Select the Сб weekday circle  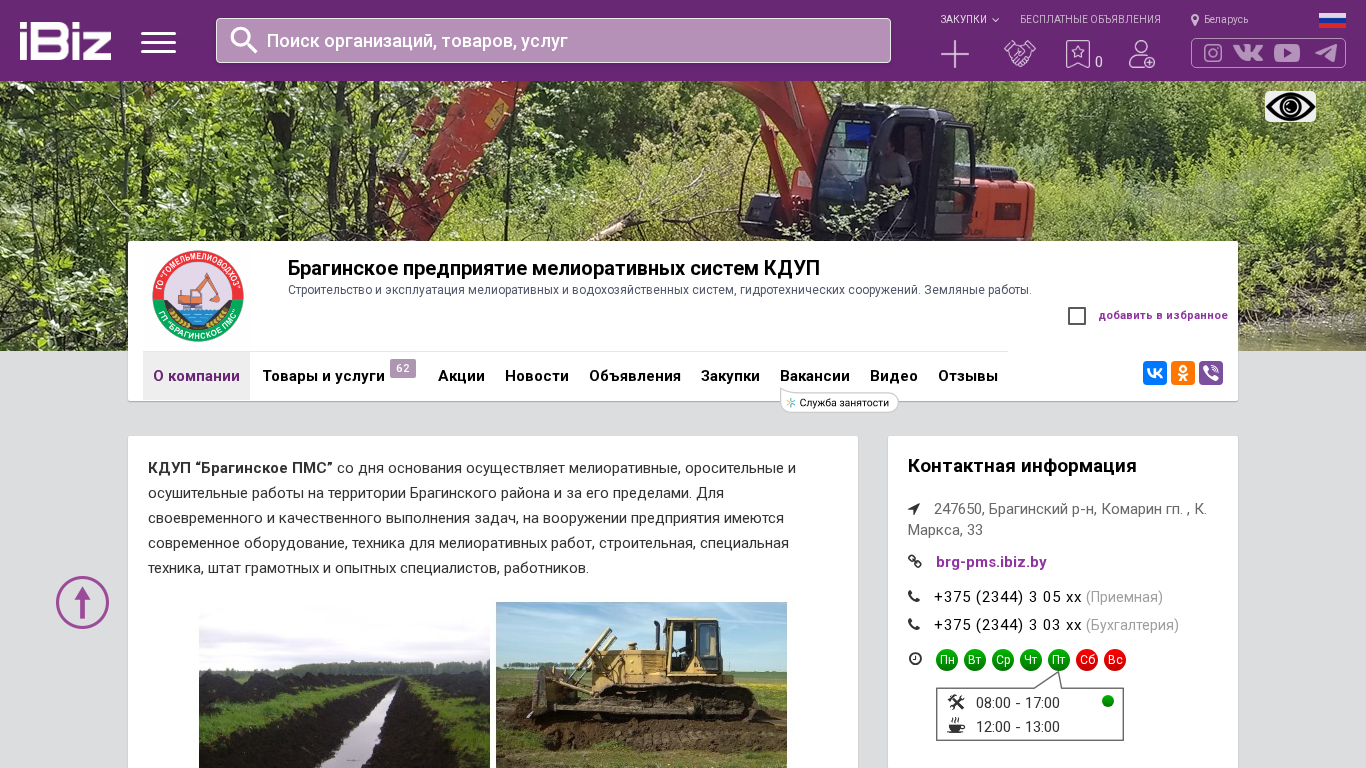pyautogui.click(x=1087, y=660)
